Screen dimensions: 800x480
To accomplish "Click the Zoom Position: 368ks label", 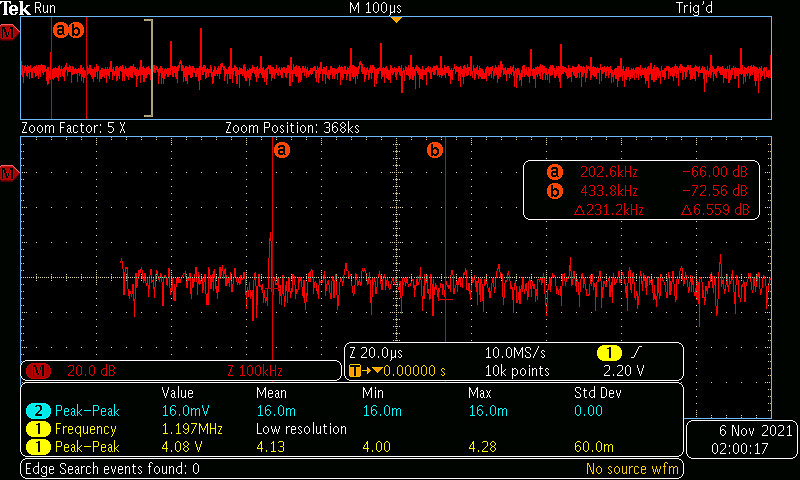I will 292,128.
